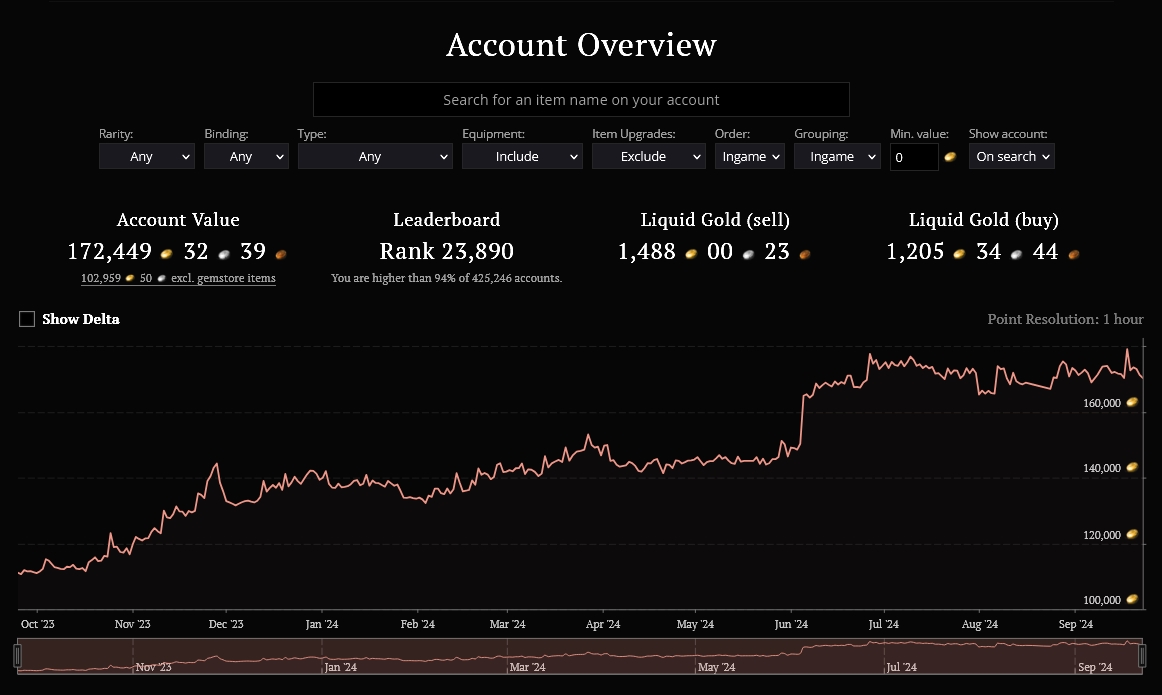Select the Grouping Ingame dropdown
Viewport: 1162px width, 695px height.
[x=837, y=156]
